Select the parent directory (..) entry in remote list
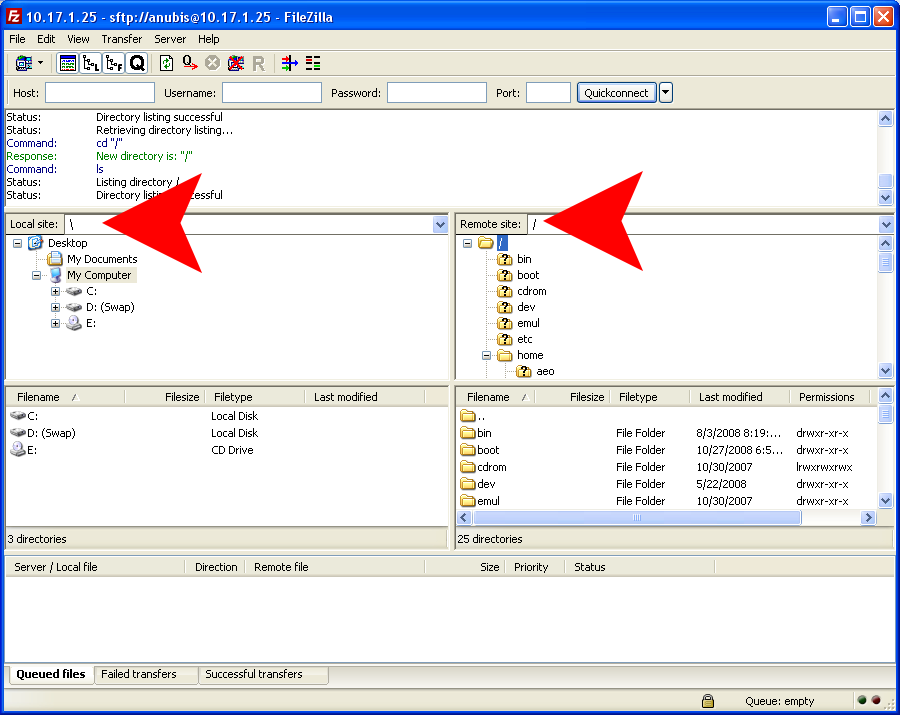This screenshot has width=900, height=715. click(x=666, y=416)
